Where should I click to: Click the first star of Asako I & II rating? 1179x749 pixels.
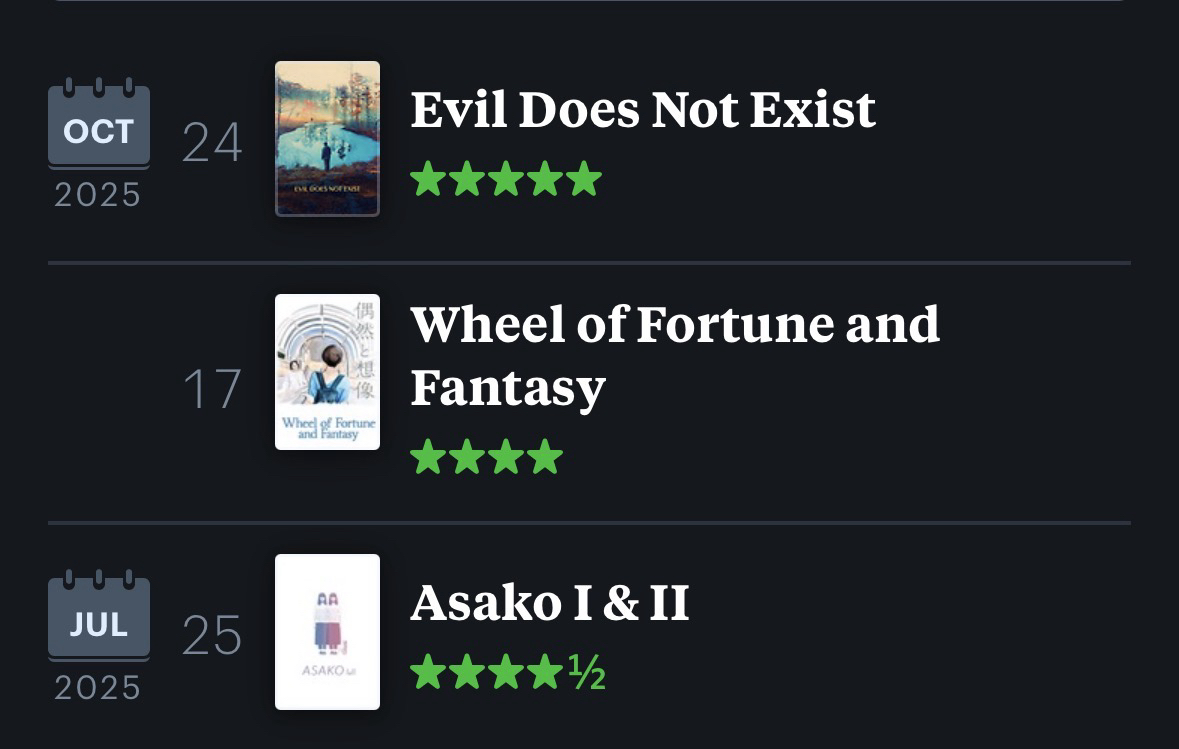click(x=428, y=673)
